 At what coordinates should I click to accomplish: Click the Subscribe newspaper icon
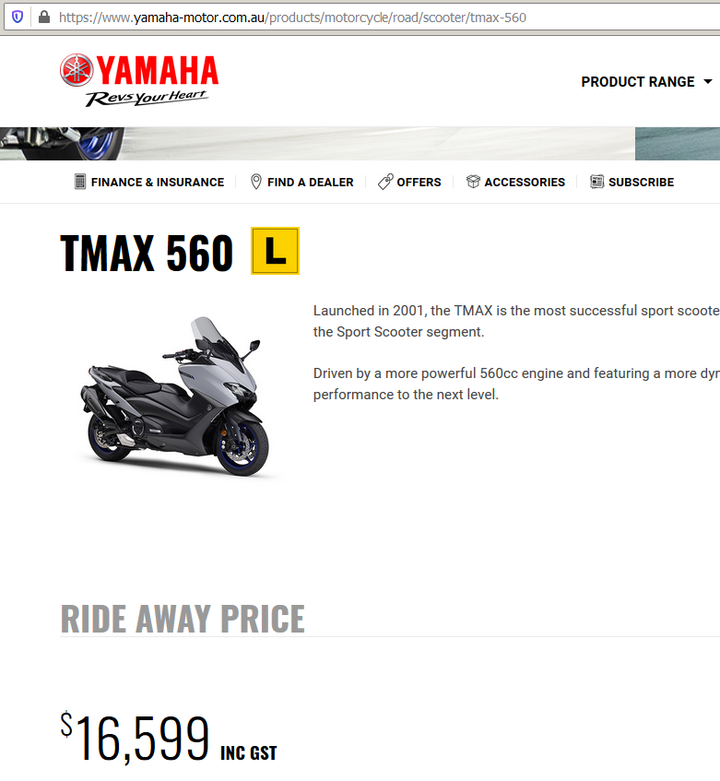pos(597,182)
